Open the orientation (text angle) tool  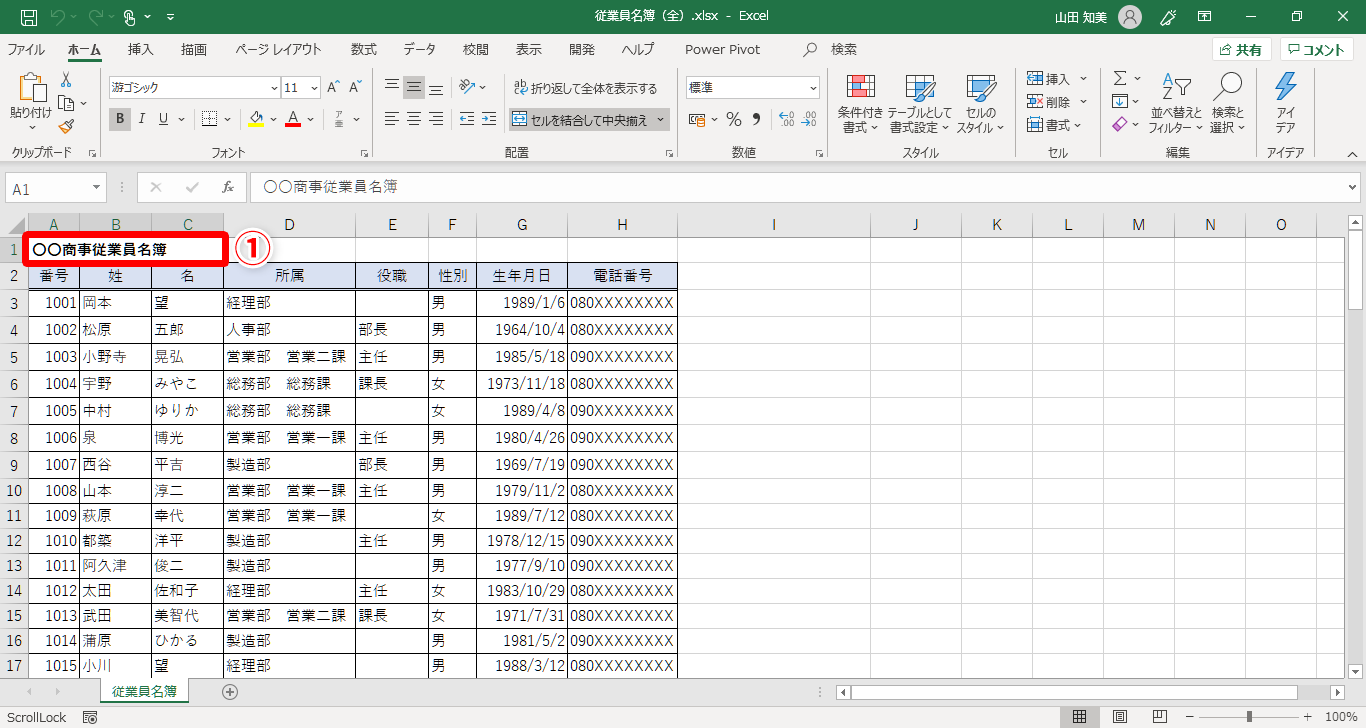(468, 87)
